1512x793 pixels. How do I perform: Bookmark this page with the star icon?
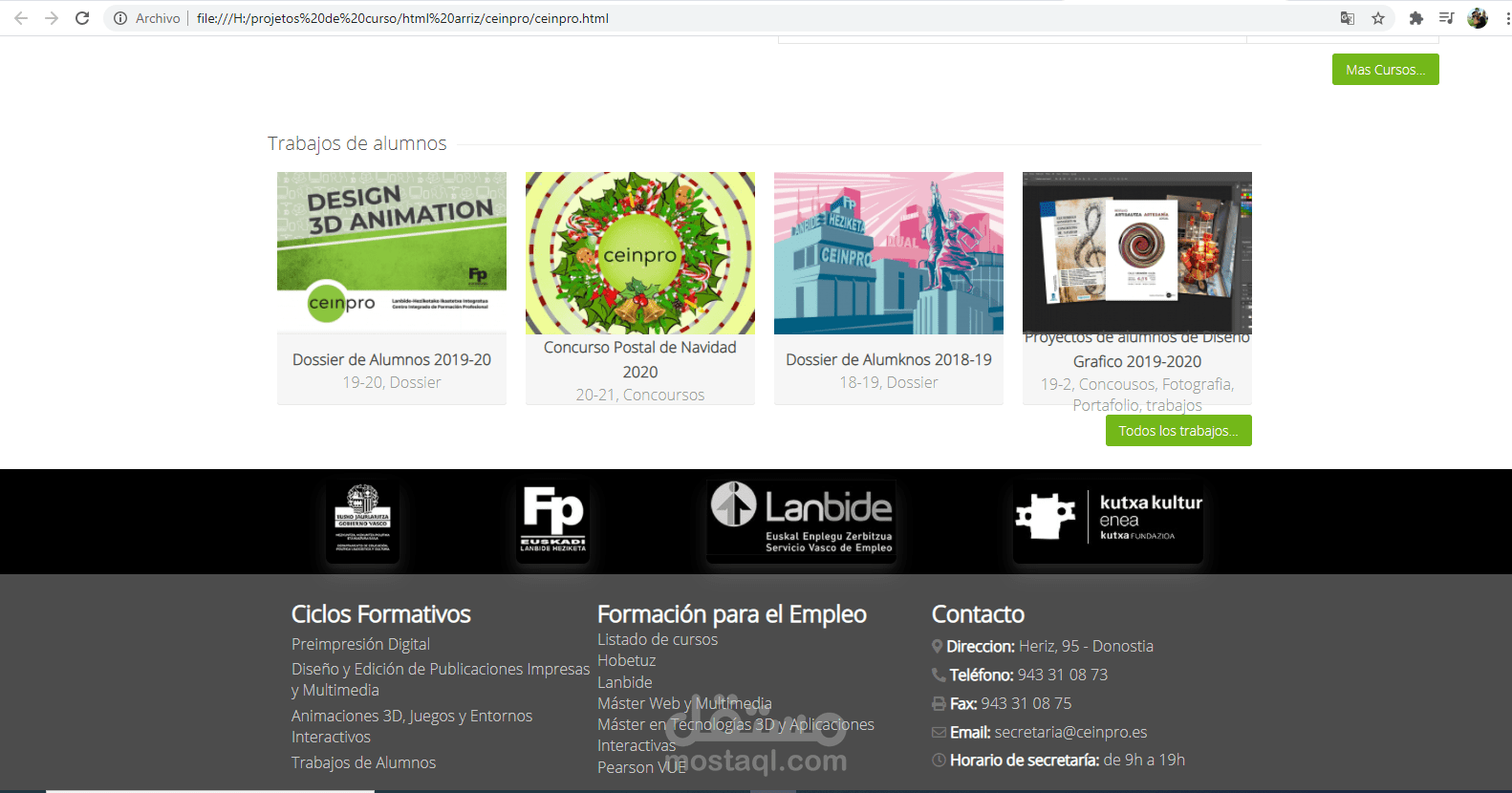click(1378, 18)
